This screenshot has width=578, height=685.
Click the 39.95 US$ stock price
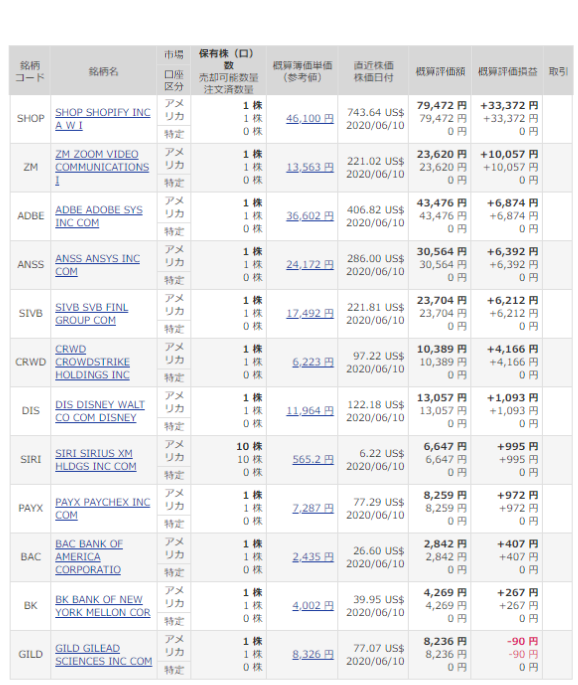[x=379, y=600]
